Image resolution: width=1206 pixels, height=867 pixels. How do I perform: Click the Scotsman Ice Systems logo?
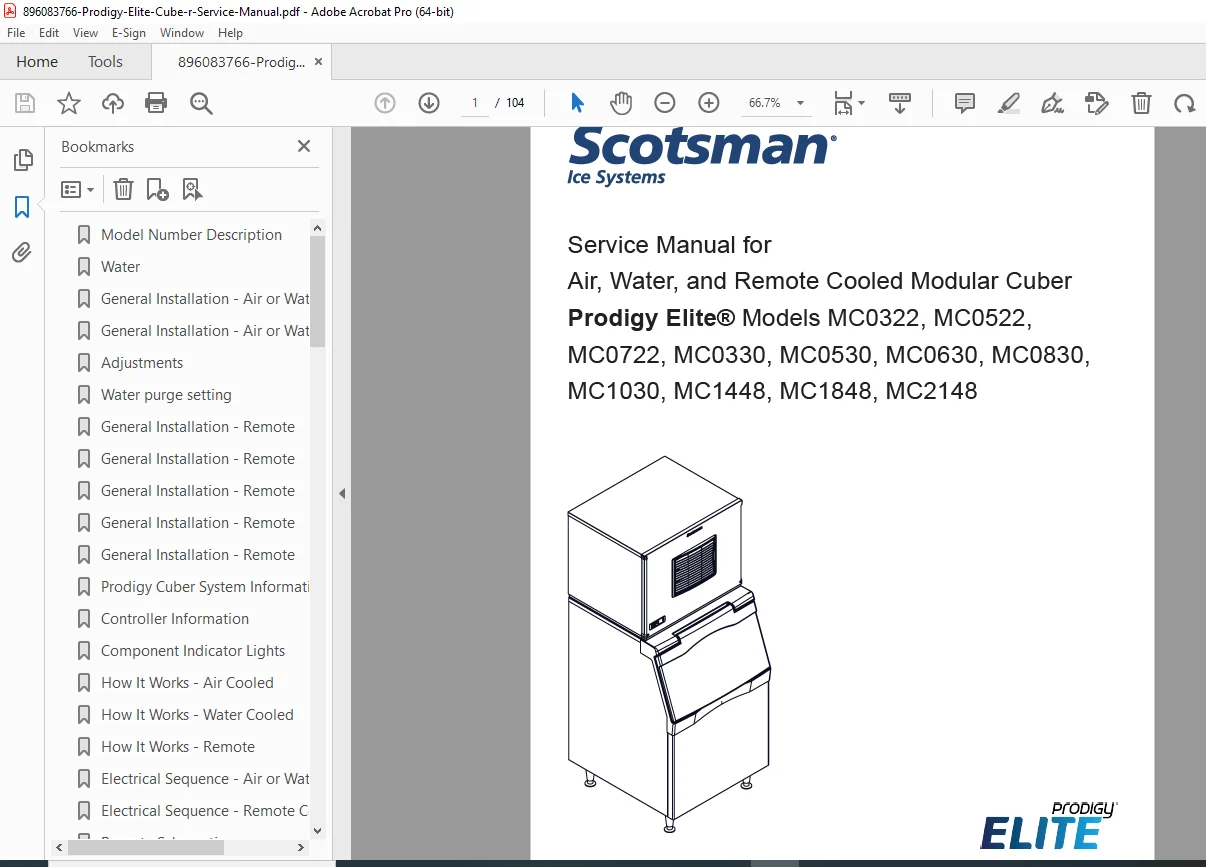pyautogui.click(x=702, y=157)
